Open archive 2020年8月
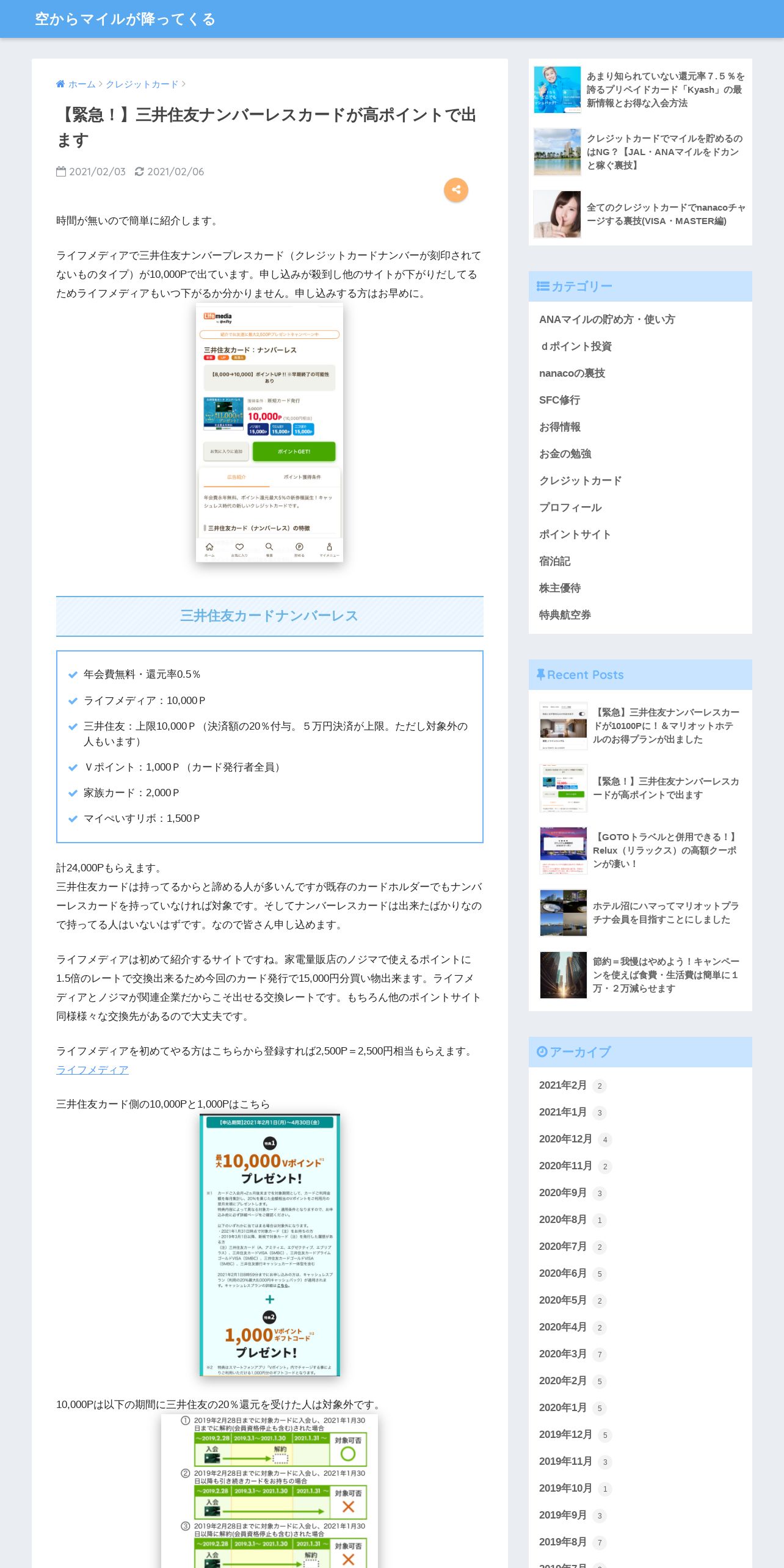This screenshot has height=1568, width=784. click(x=562, y=1219)
